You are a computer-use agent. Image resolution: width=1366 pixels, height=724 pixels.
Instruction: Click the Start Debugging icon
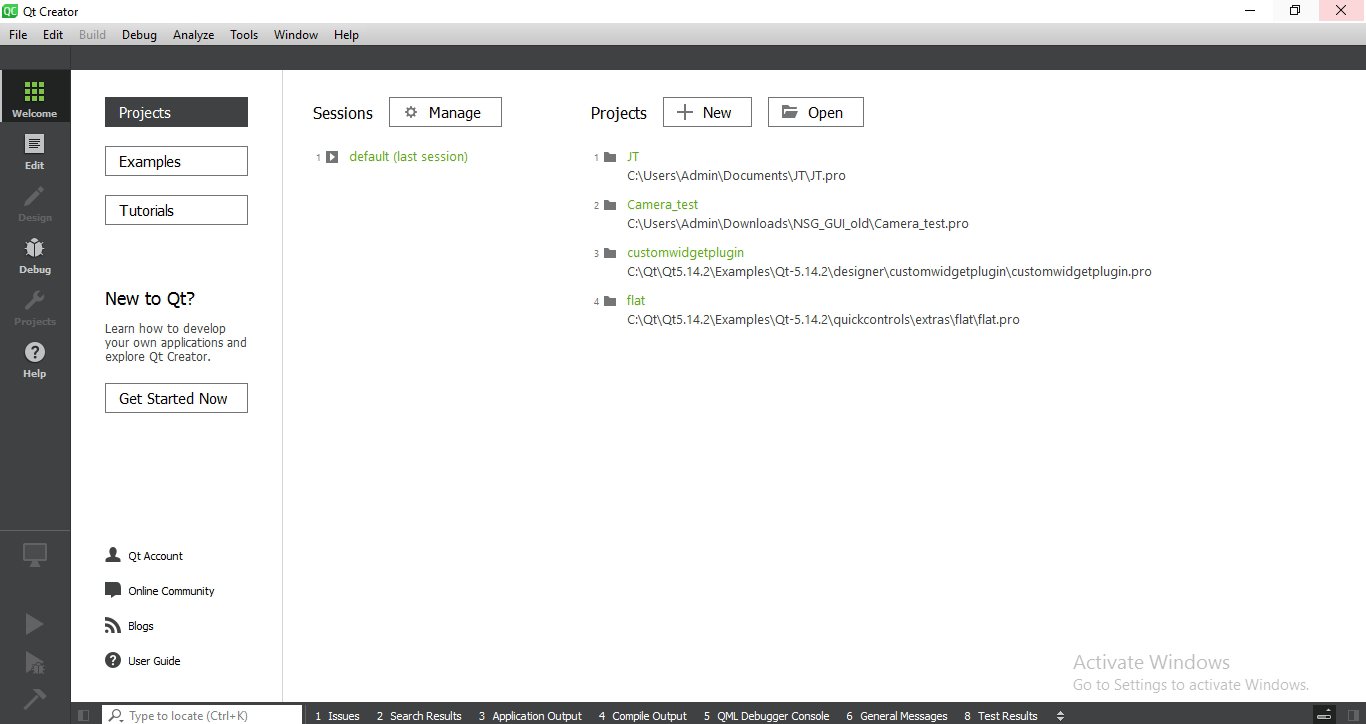coord(35,662)
